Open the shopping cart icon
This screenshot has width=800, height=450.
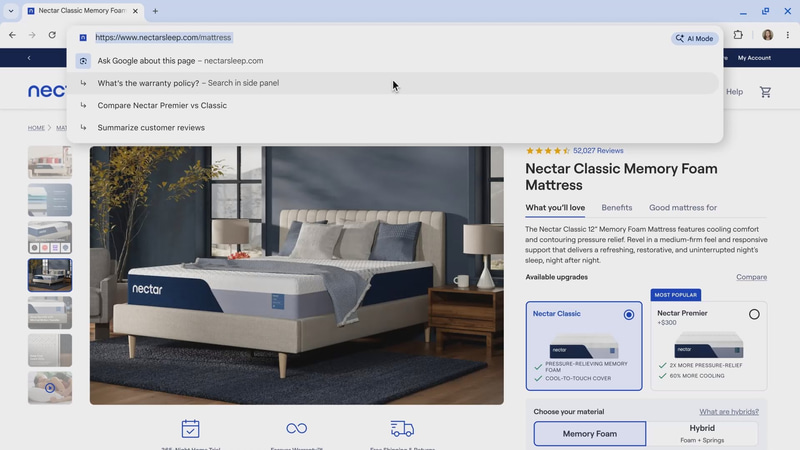point(765,92)
